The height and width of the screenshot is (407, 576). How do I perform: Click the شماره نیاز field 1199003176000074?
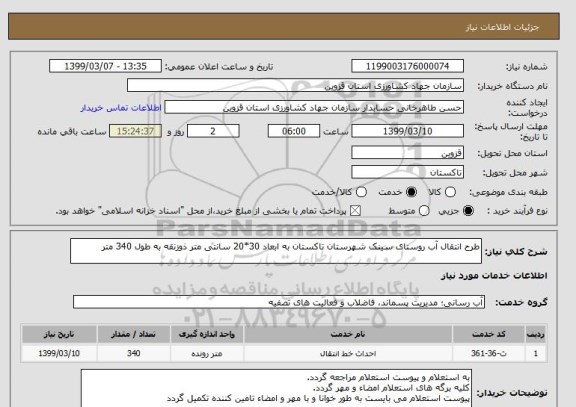[x=407, y=66]
